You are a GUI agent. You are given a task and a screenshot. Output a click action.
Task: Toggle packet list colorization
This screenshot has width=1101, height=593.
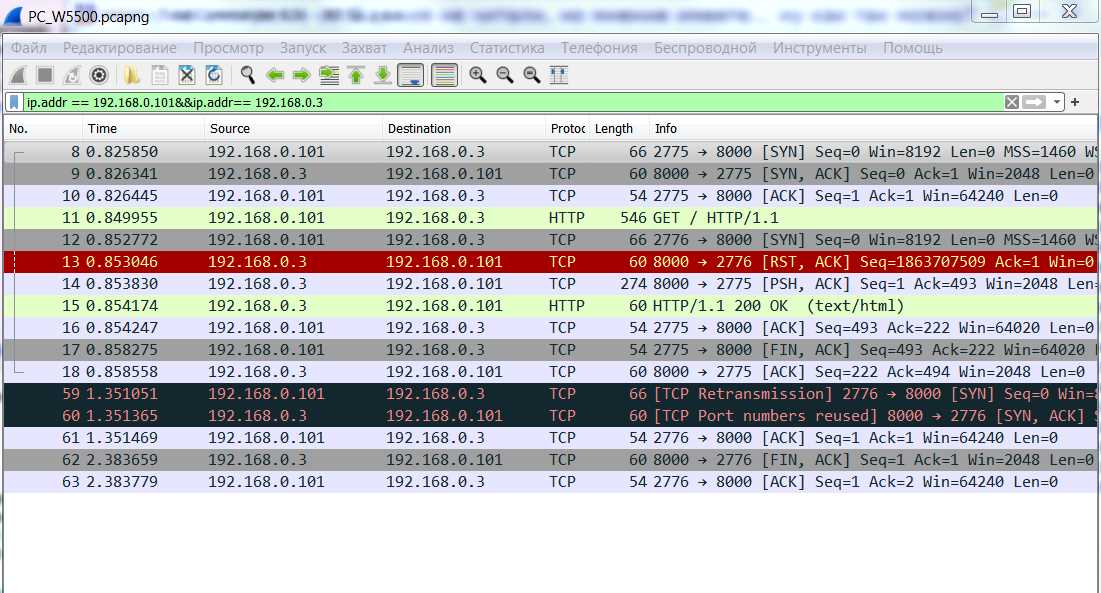coord(445,75)
